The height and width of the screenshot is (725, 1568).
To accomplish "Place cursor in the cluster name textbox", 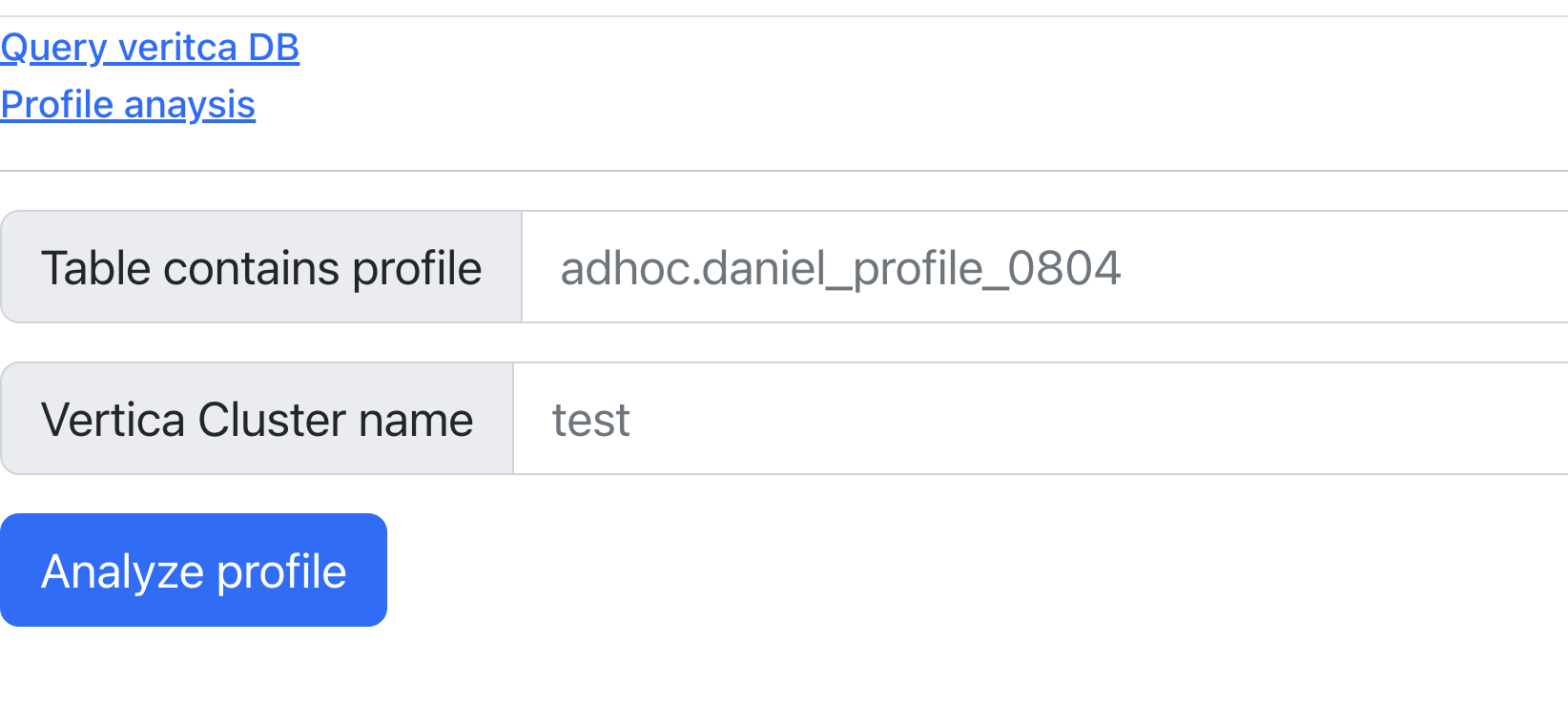I will point(1040,419).
